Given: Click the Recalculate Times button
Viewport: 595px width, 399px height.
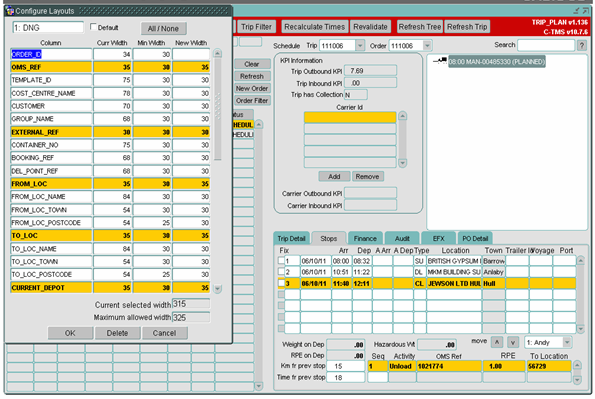Looking at the screenshot, I should pos(315,27).
